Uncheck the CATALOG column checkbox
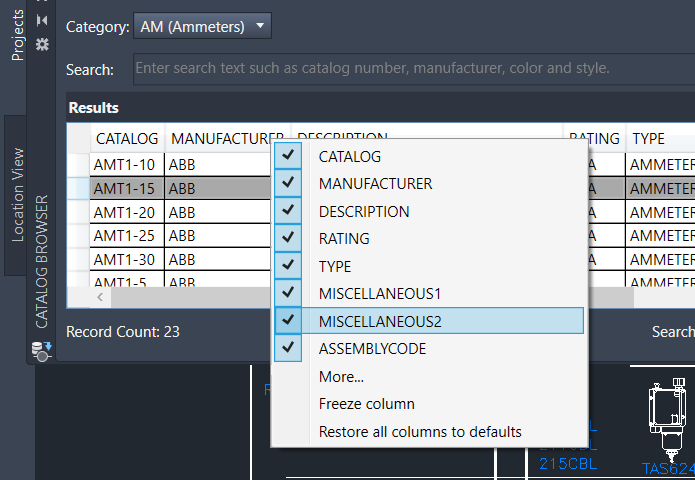This screenshot has width=695, height=480. (x=288, y=156)
